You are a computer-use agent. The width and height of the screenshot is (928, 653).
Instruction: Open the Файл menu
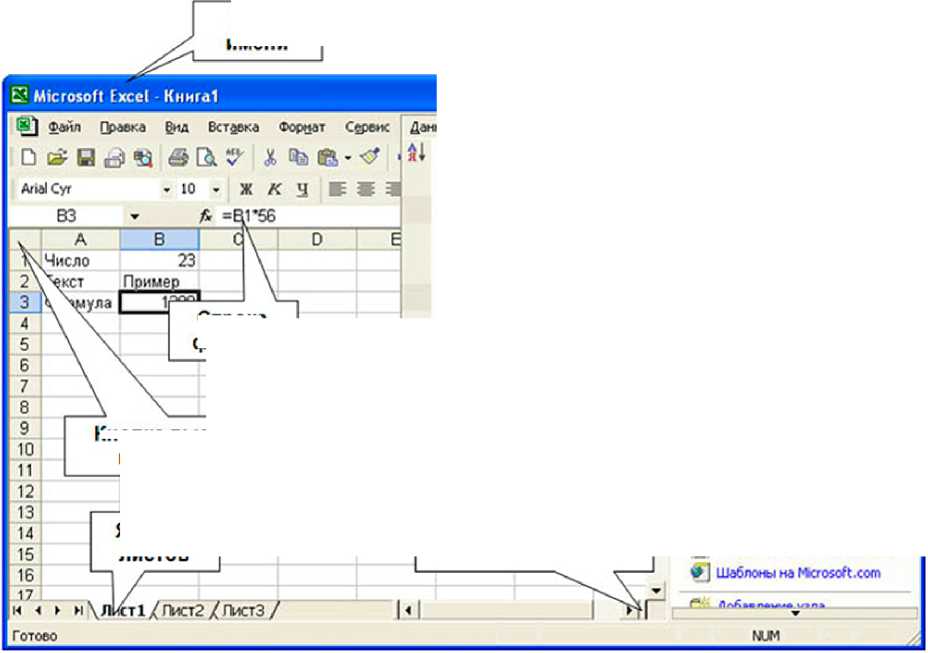tap(65, 127)
